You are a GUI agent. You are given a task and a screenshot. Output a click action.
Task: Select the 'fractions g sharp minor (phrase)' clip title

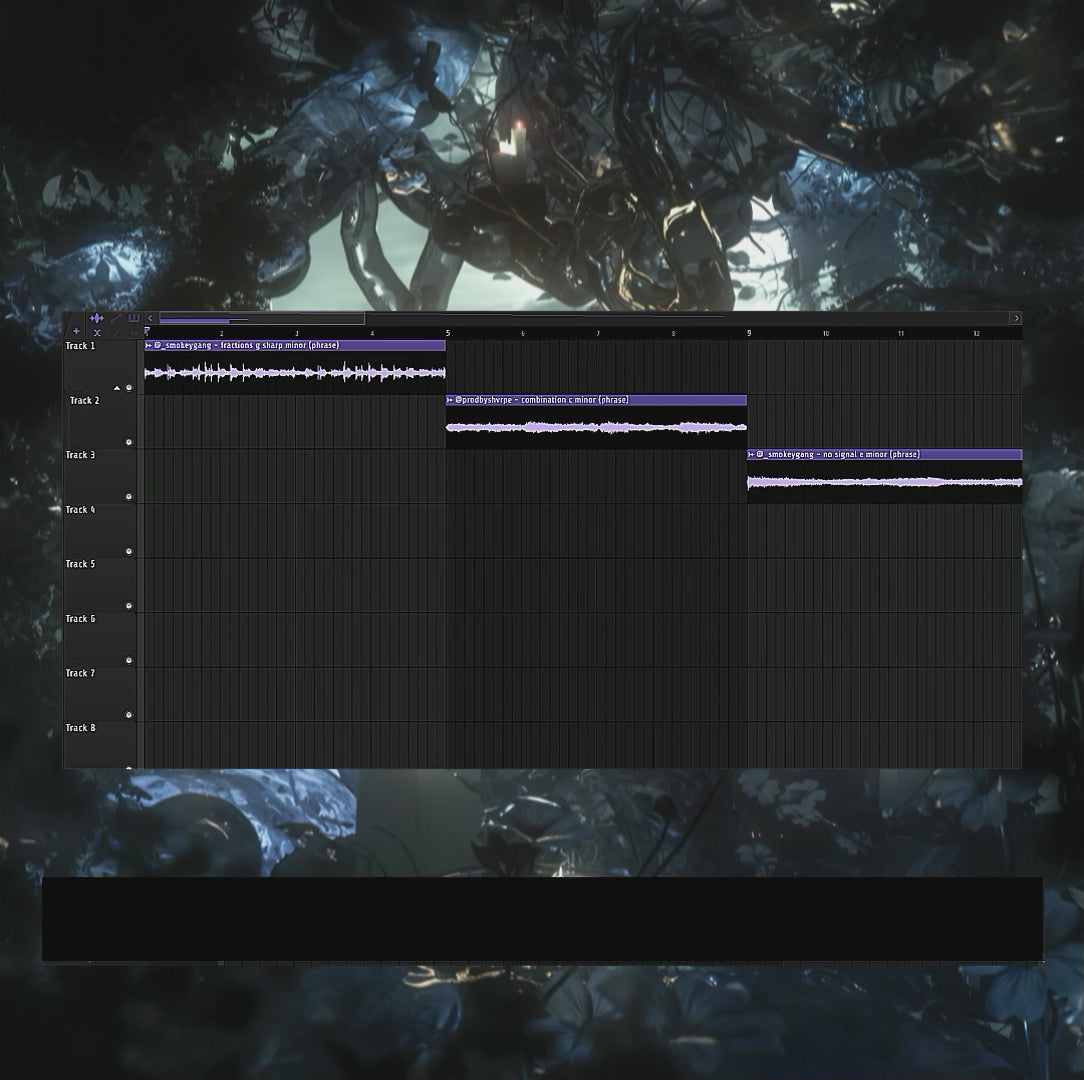279,345
